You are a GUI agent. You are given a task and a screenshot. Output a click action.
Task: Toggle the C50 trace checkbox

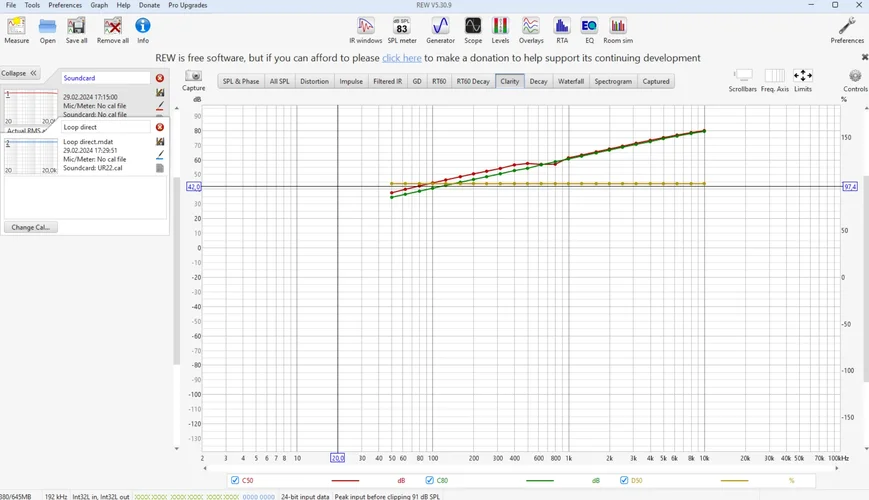235,481
